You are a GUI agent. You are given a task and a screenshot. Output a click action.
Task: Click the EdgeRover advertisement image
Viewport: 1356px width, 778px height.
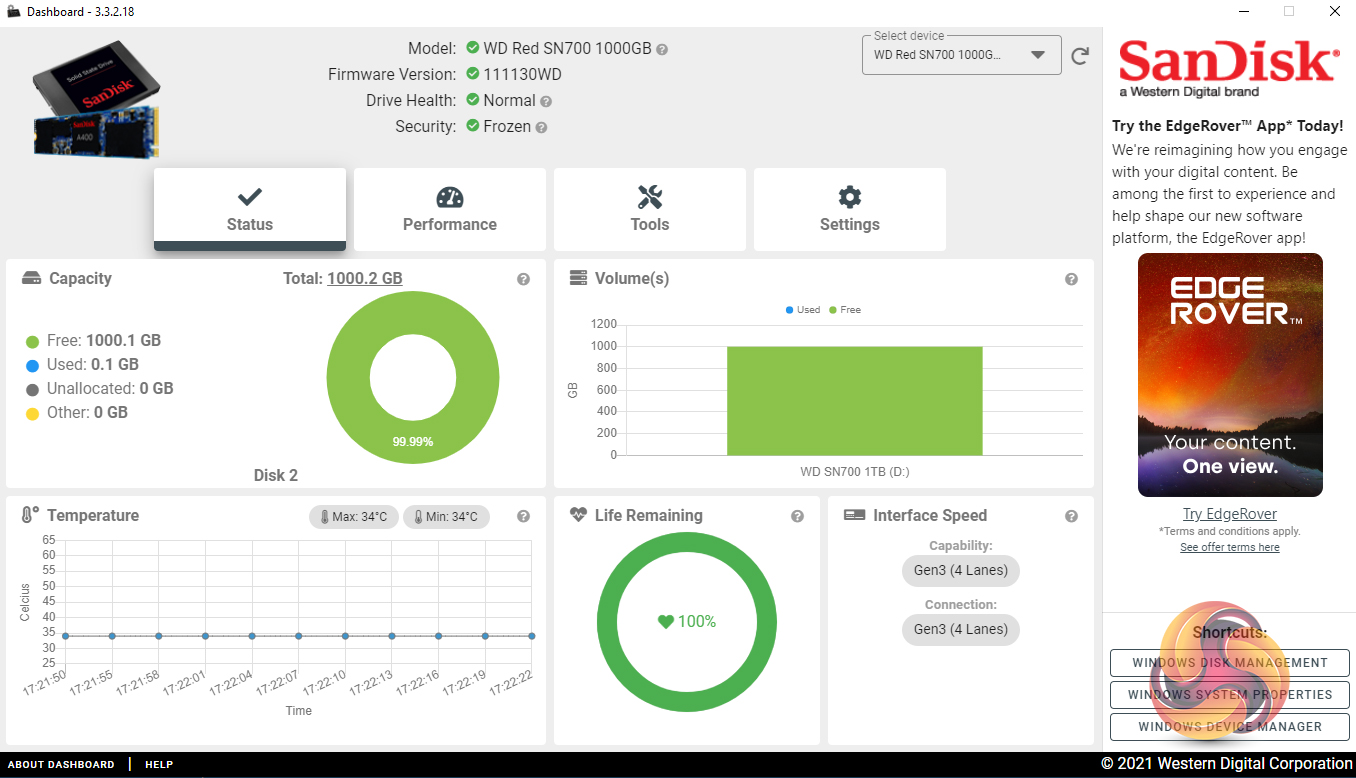[x=1230, y=375]
